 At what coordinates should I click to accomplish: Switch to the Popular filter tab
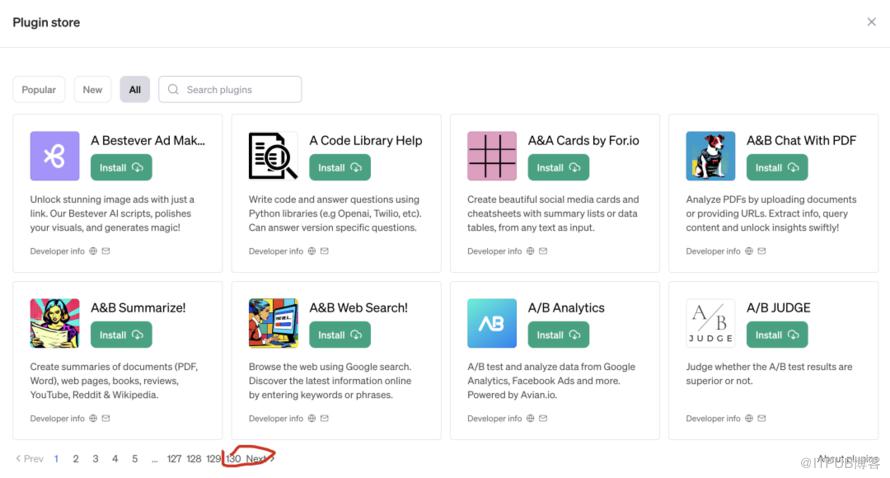tap(39, 90)
